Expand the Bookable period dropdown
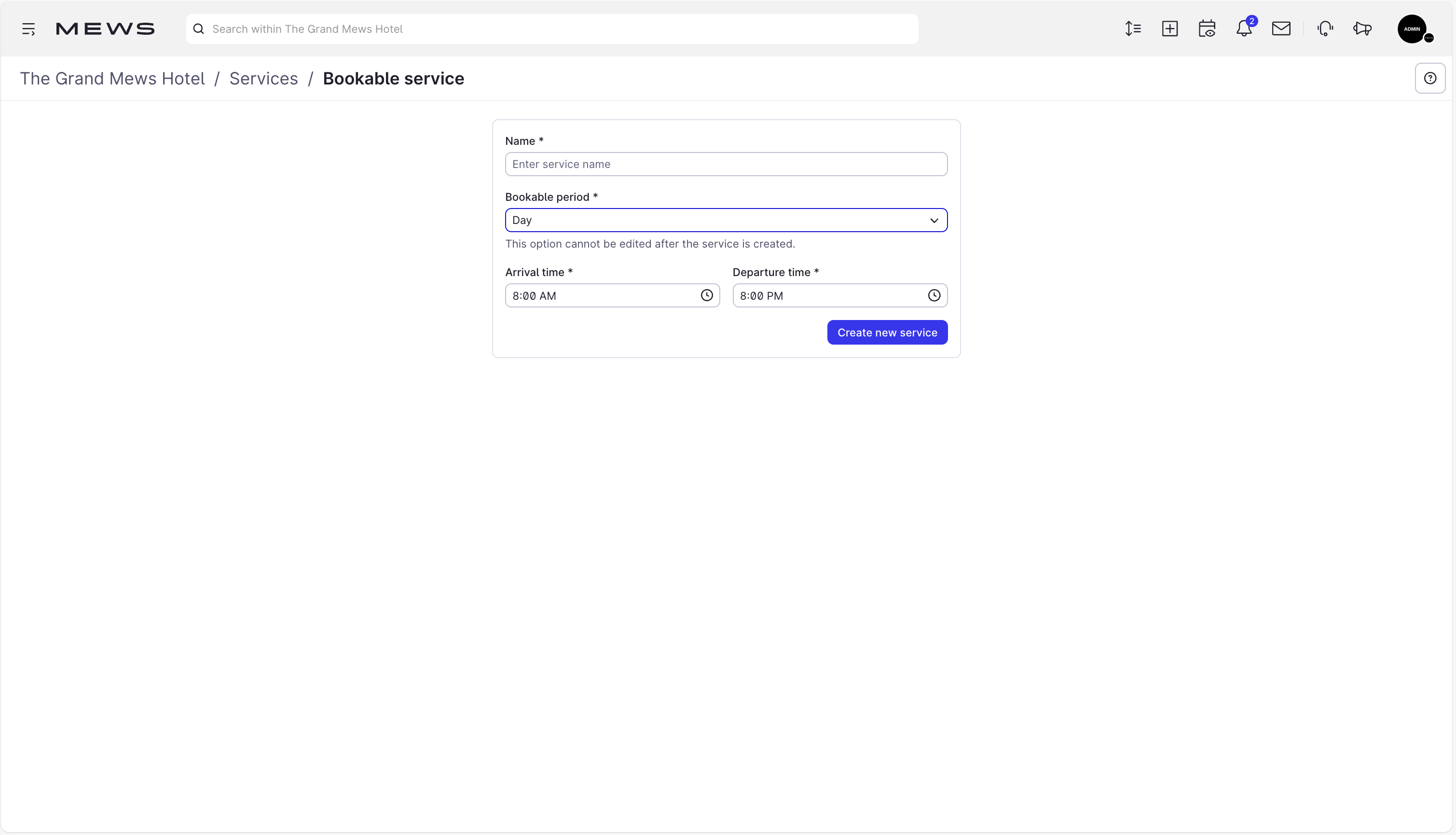1456x835 pixels. pos(726,220)
